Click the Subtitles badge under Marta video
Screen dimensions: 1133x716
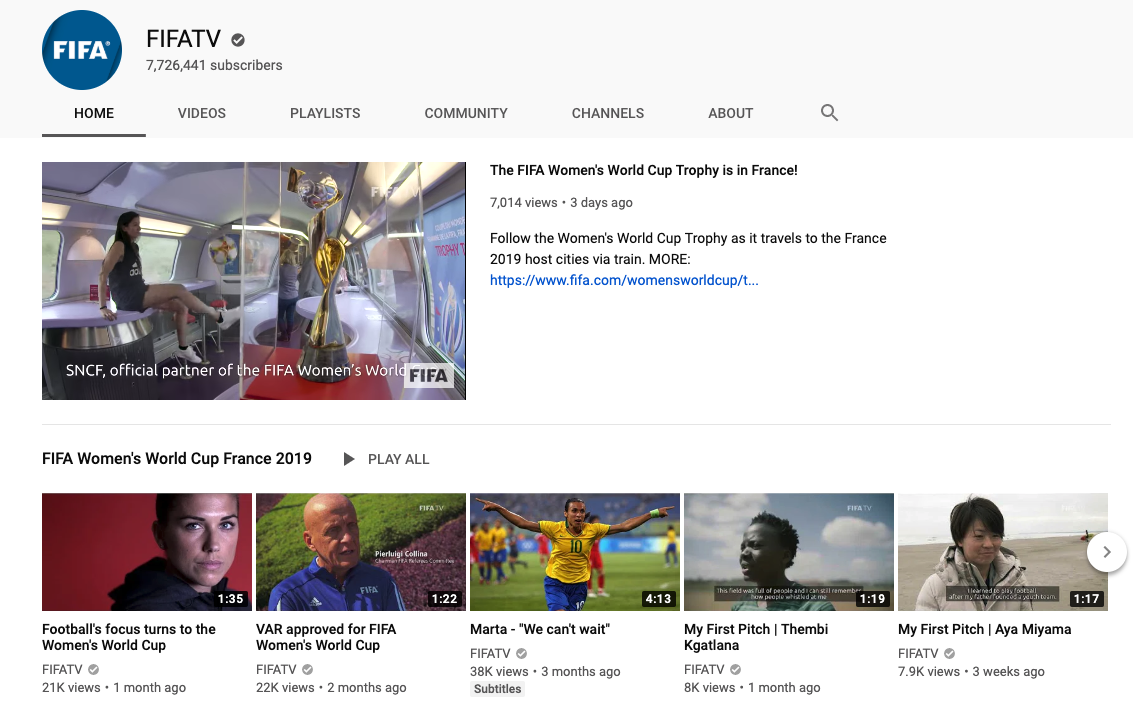[497, 689]
